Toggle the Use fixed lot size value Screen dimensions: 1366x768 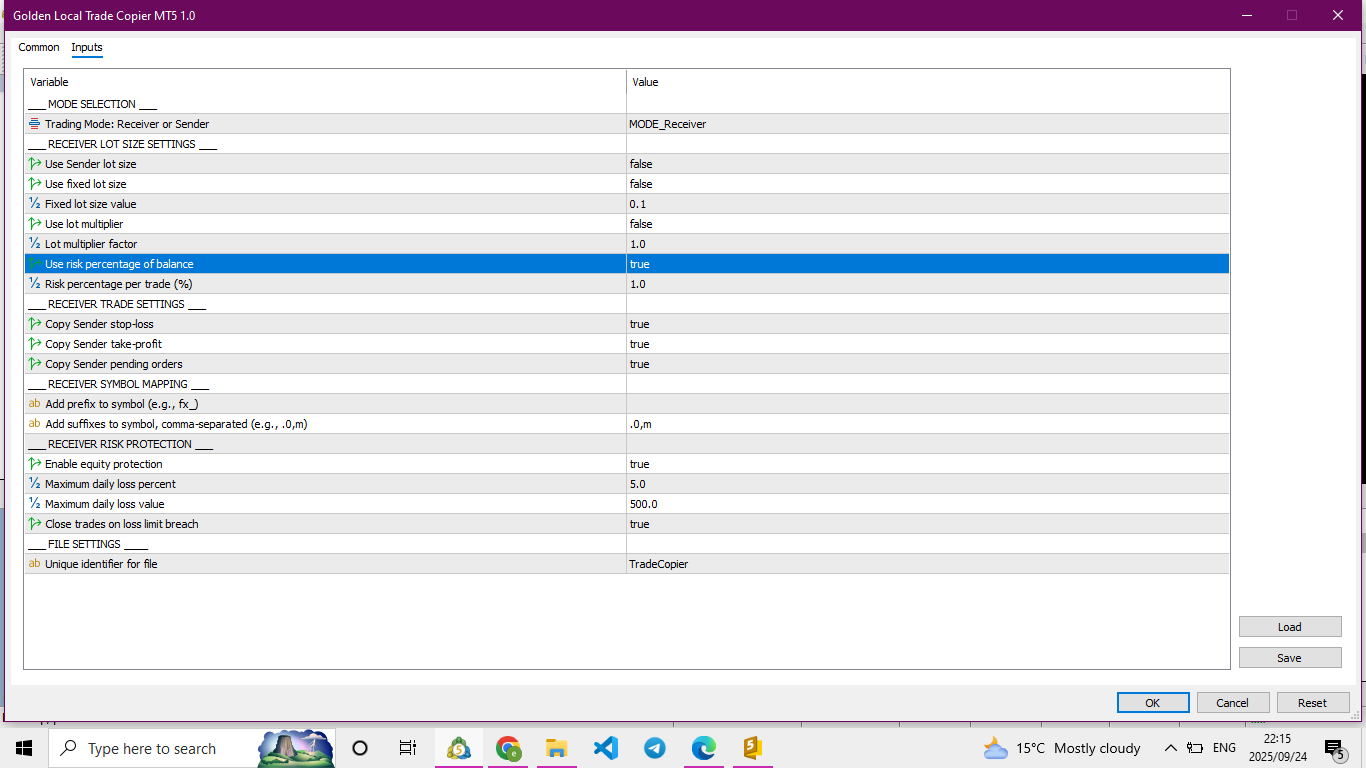click(928, 184)
